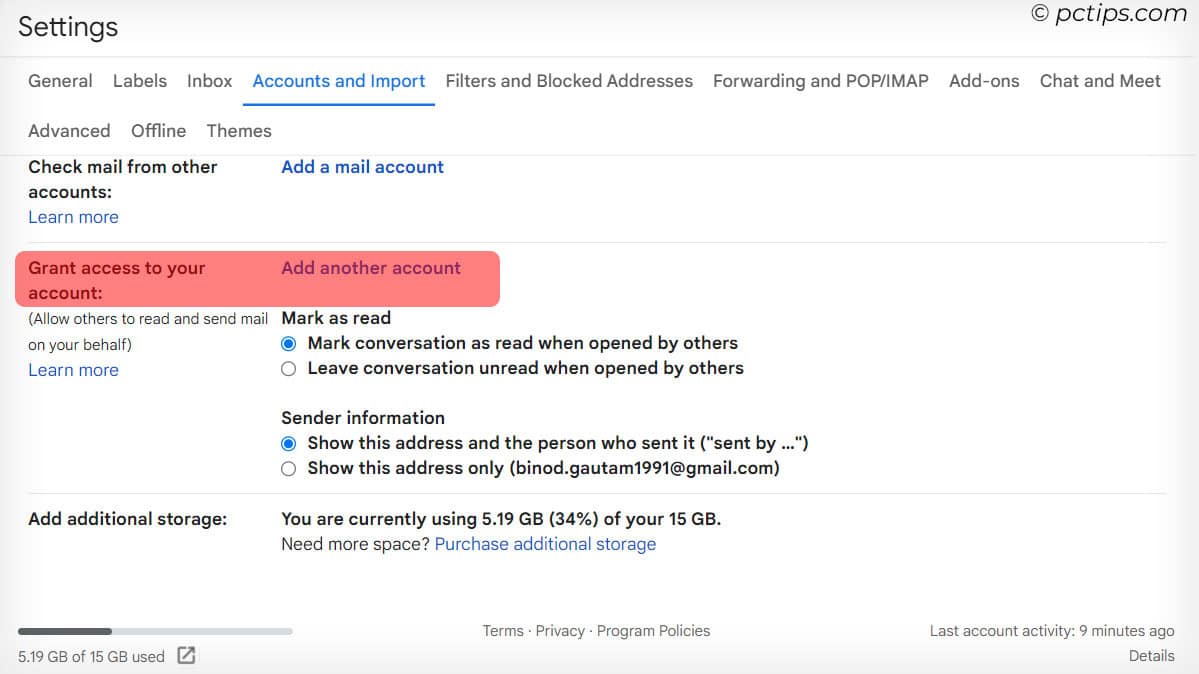Click Details next to last account activity
1199x674 pixels.
[1151, 655]
